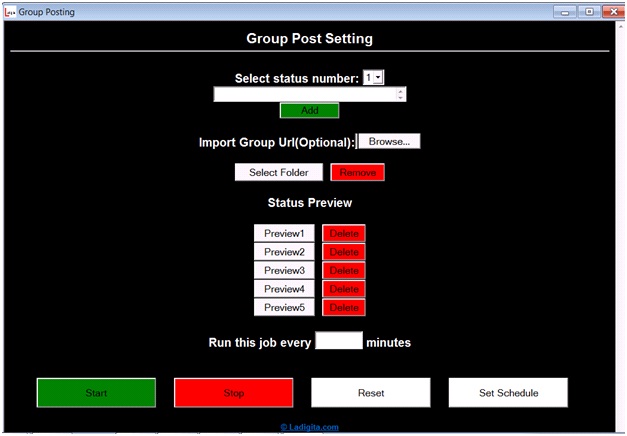Open Preview1 status
Screen dimensions: 627x436
tap(284, 233)
